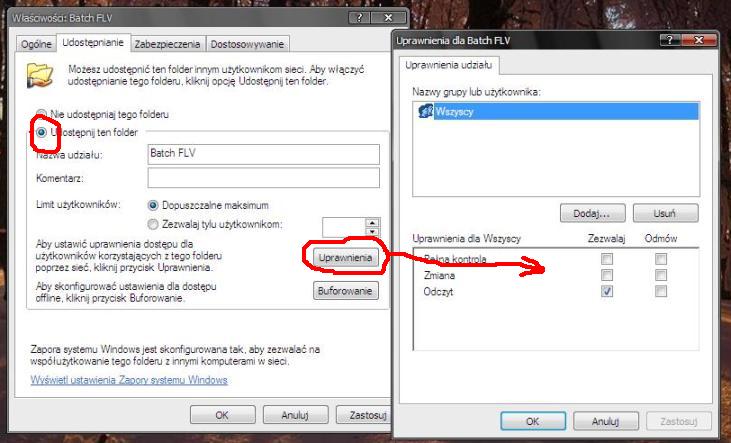Click the 'Nazwa udziału' field containing Batch FLV
This screenshot has height=443, width=731.
(x=263, y=154)
